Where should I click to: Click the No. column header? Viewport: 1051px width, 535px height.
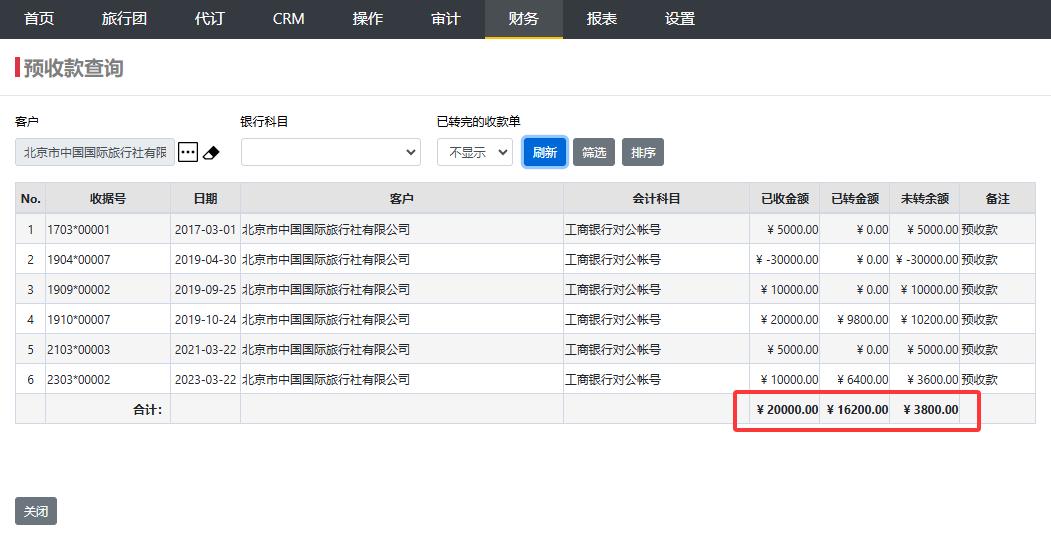(x=31, y=198)
